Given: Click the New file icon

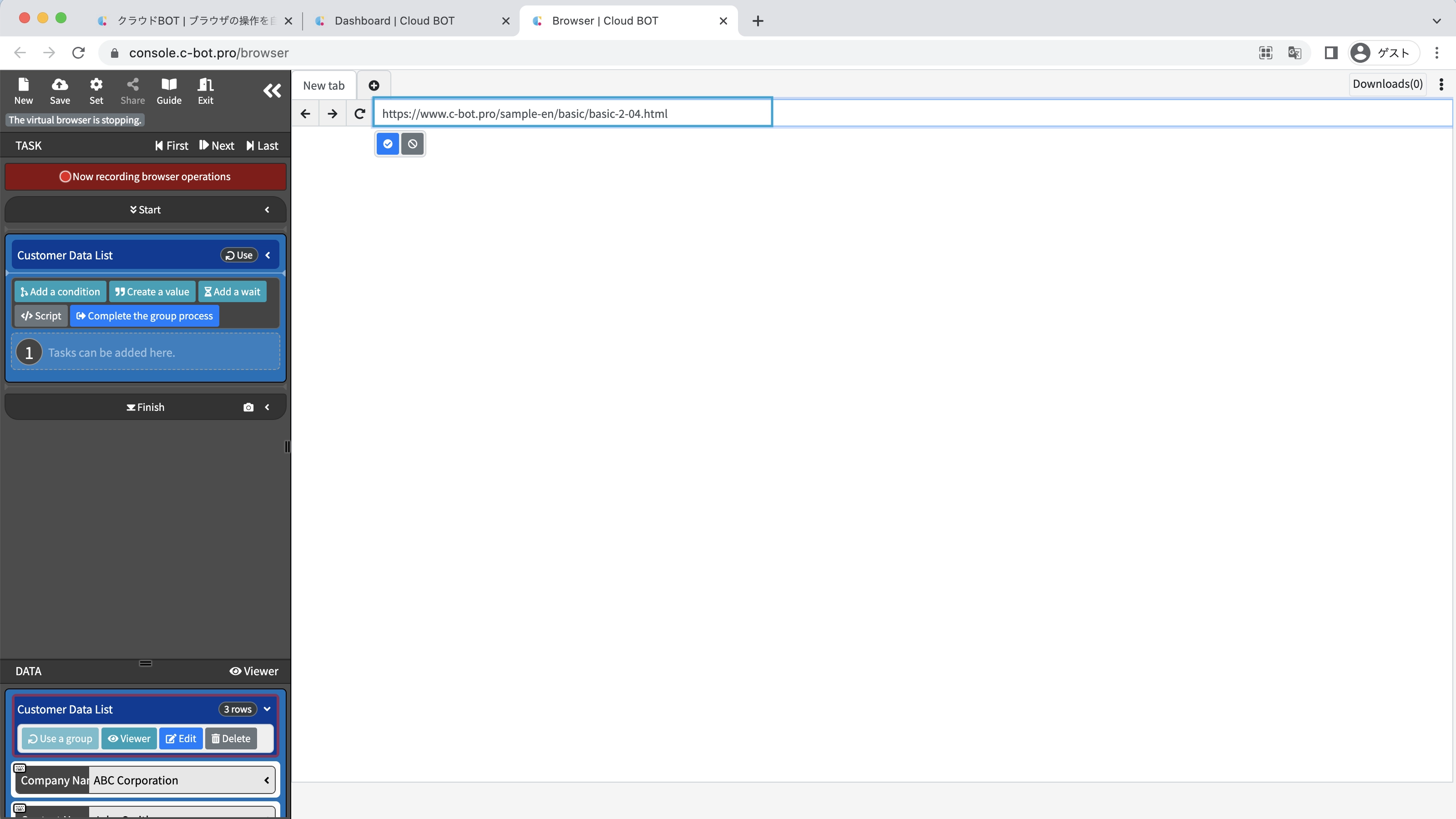Looking at the screenshot, I should 23,91.
